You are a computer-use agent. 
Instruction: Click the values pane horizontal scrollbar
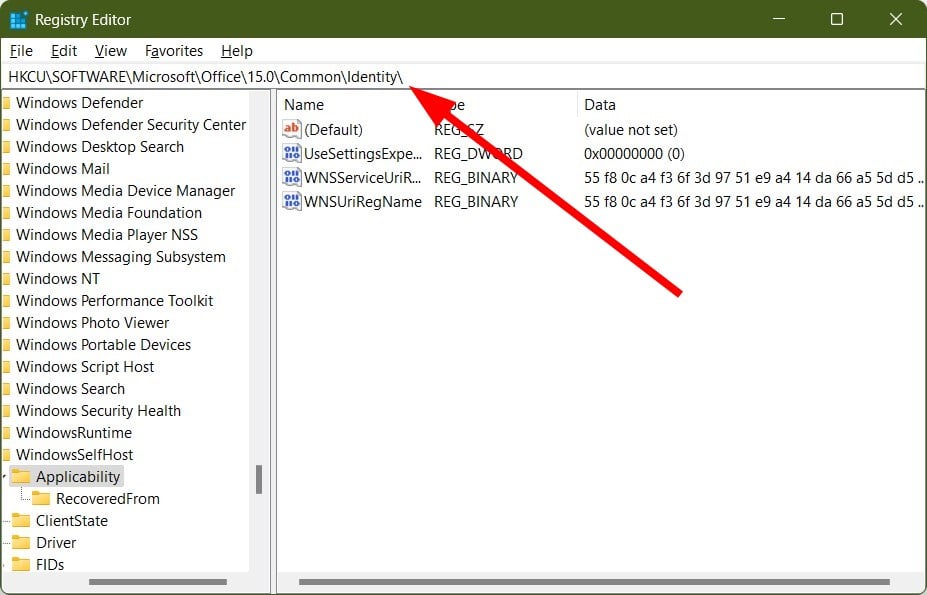coord(594,582)
